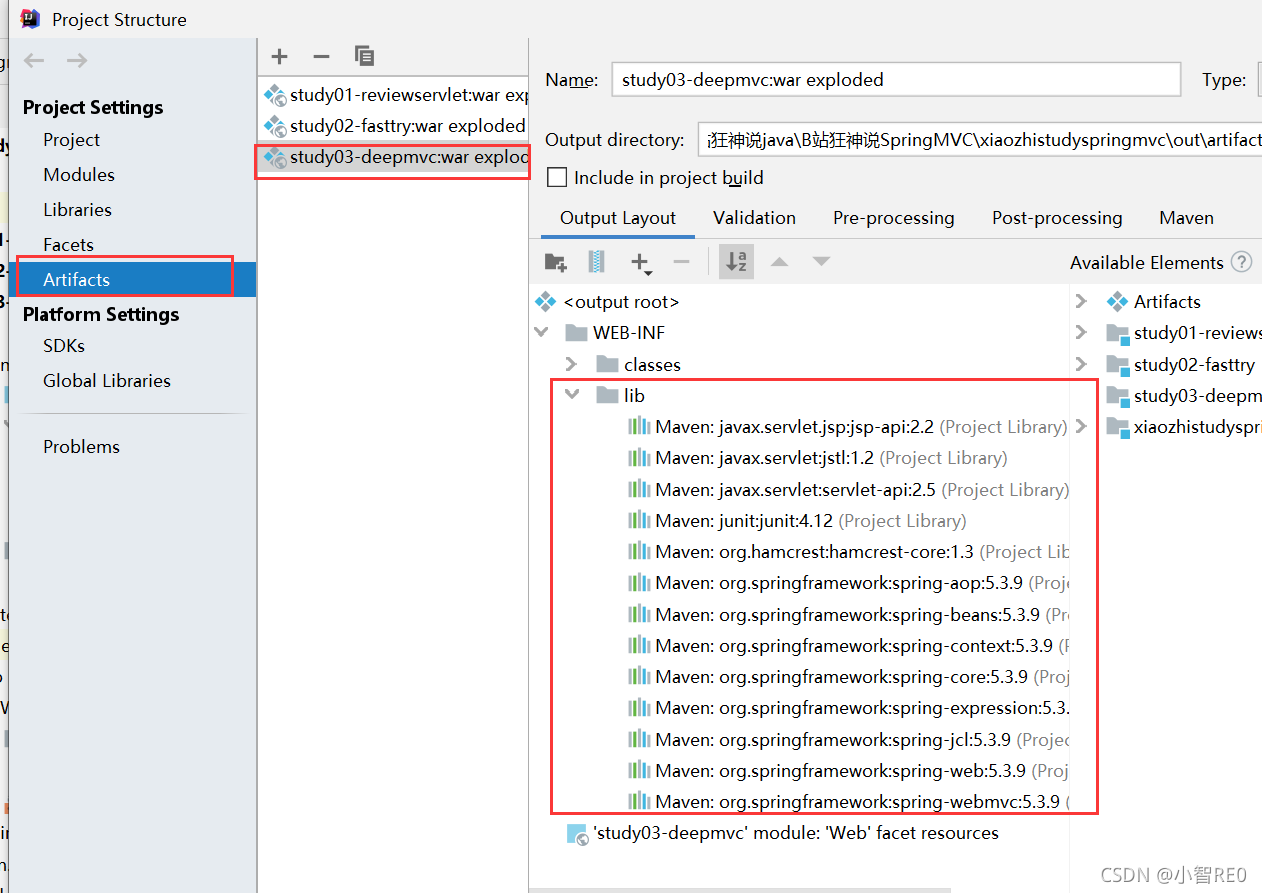Expand study01-reviewservlet in Available Elements
The image size is (1262, 893).
click(1081, 333)
